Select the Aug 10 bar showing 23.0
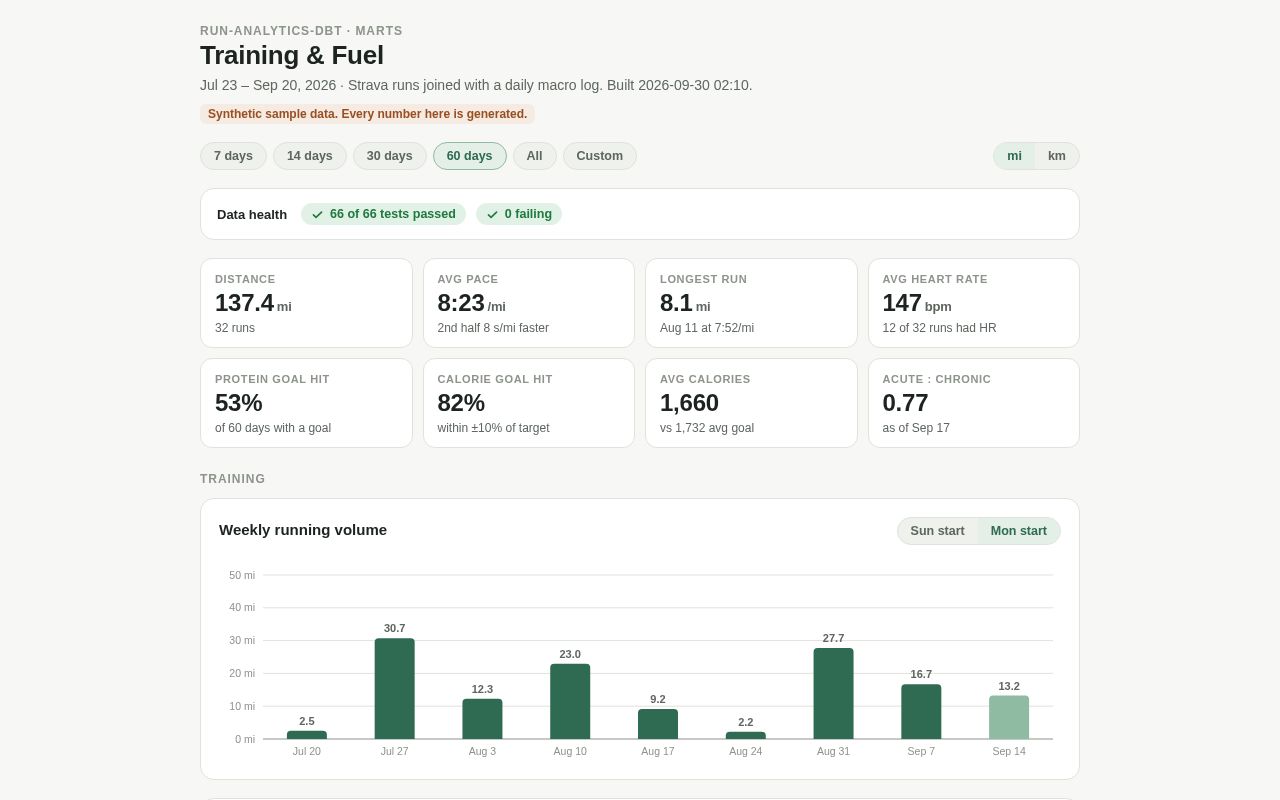This screenshot has height=800, width=1280. point(570,701)
